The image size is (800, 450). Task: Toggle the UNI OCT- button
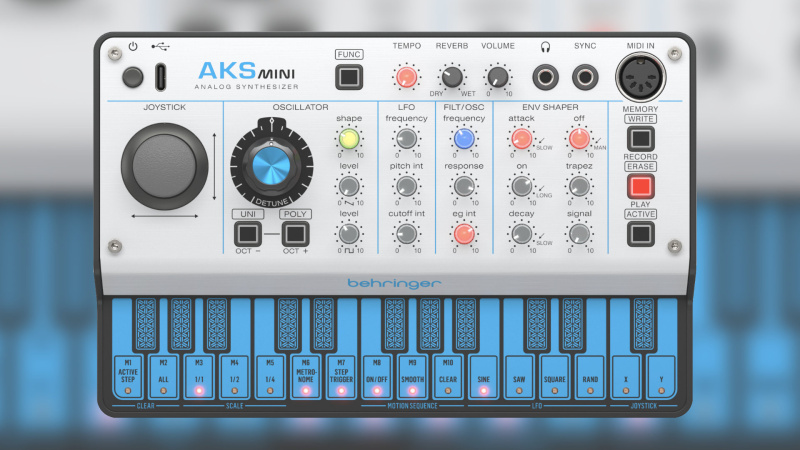[x=248, y=234]
